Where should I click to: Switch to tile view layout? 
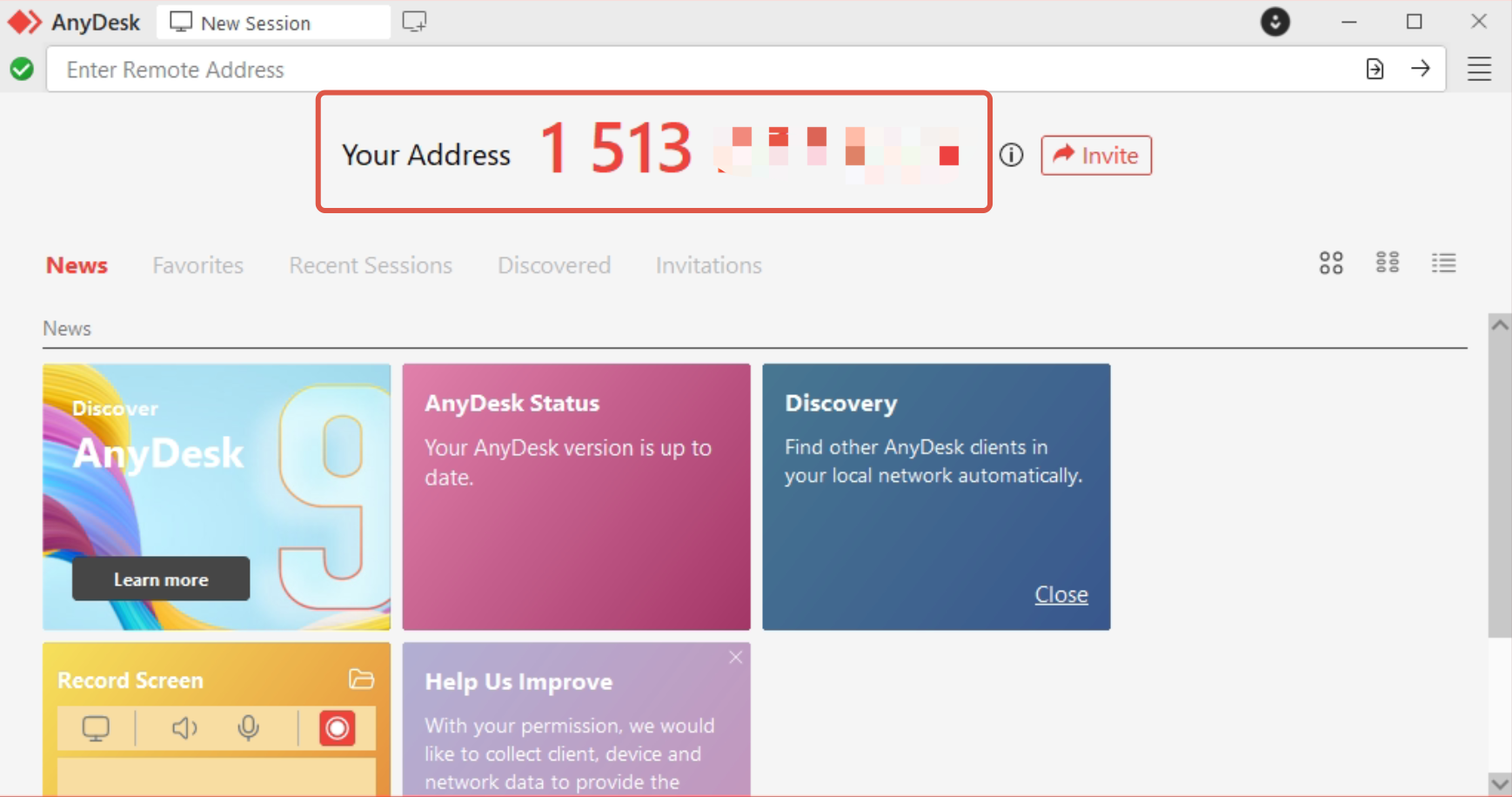[x=1388, y=262]
